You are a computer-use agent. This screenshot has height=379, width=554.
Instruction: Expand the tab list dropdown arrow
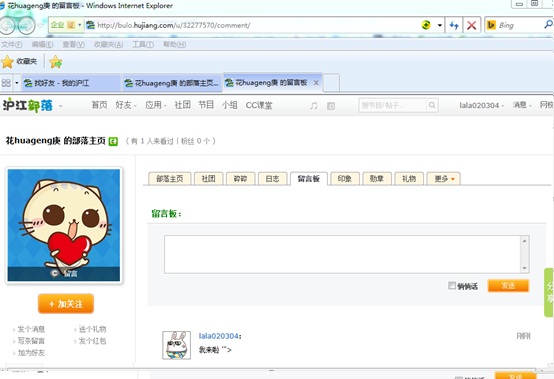(x=17, y=83)
